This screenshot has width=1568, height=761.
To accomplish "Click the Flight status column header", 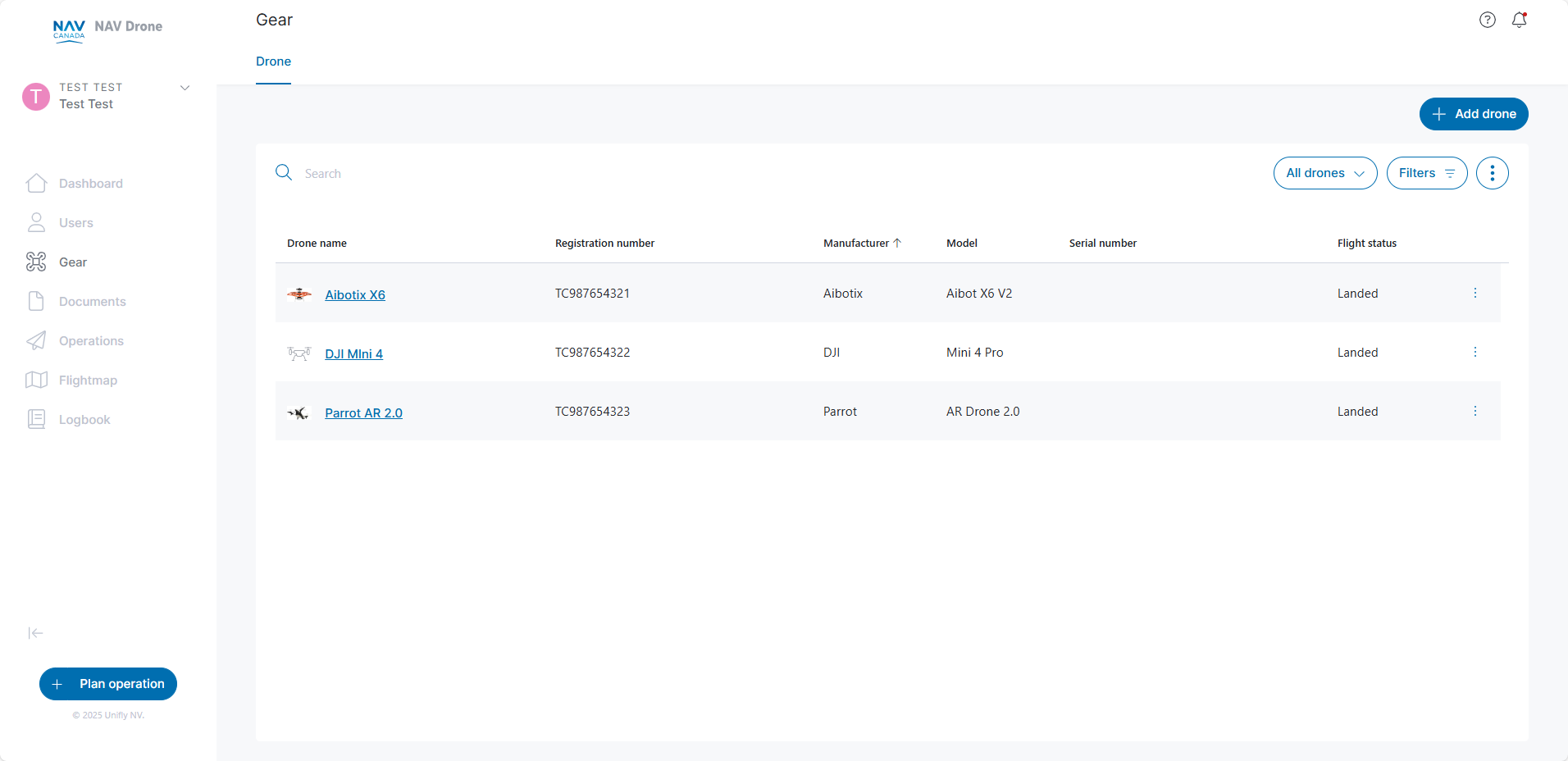I will (1367, 243).
